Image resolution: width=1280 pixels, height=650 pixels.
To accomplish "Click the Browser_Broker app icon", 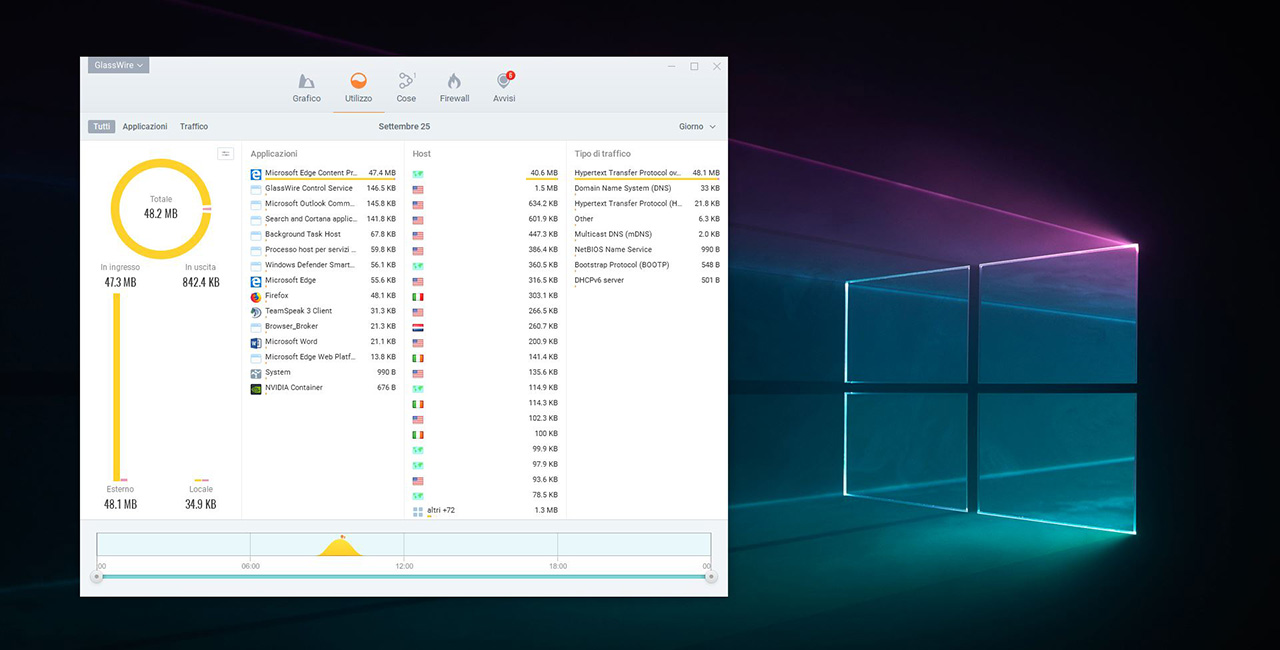I will point(256,327).
